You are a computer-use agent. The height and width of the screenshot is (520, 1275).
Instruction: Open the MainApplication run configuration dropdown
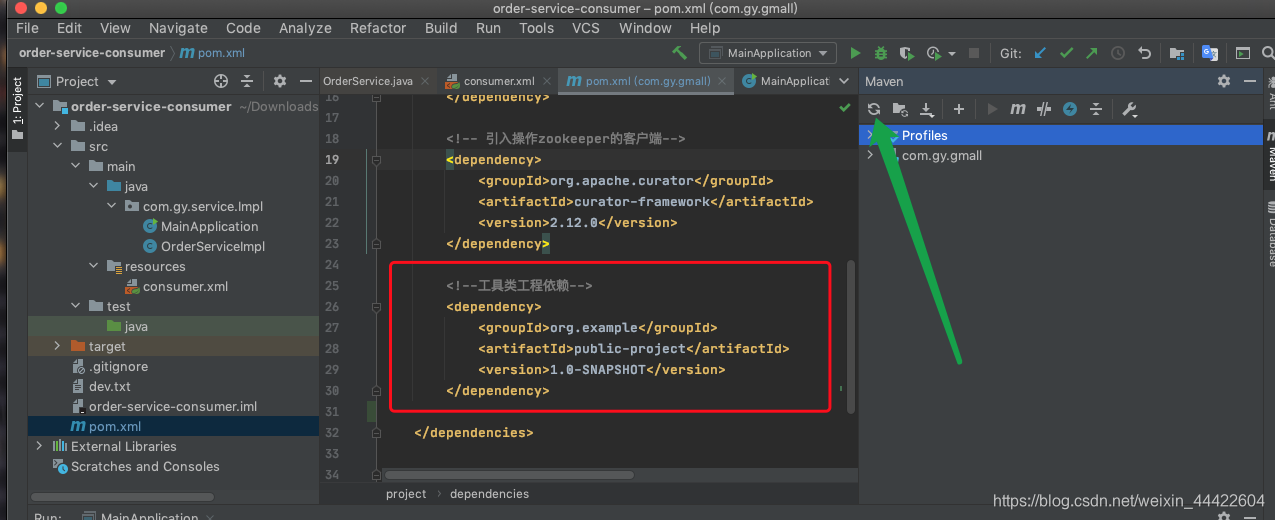[x=768, y=53]
